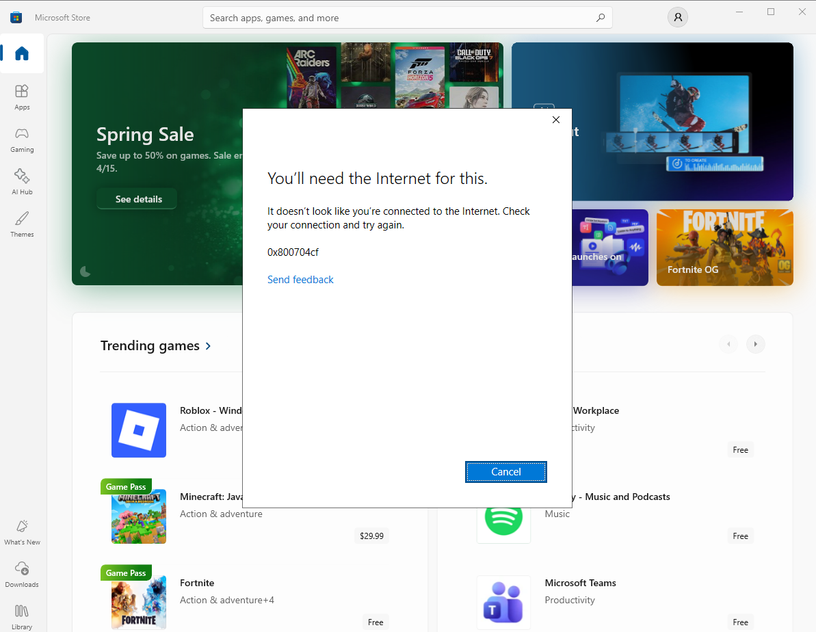This screenshot has height=632, width=816.
Task: Open the user account profile icon
Action: [x=678, y=17]
